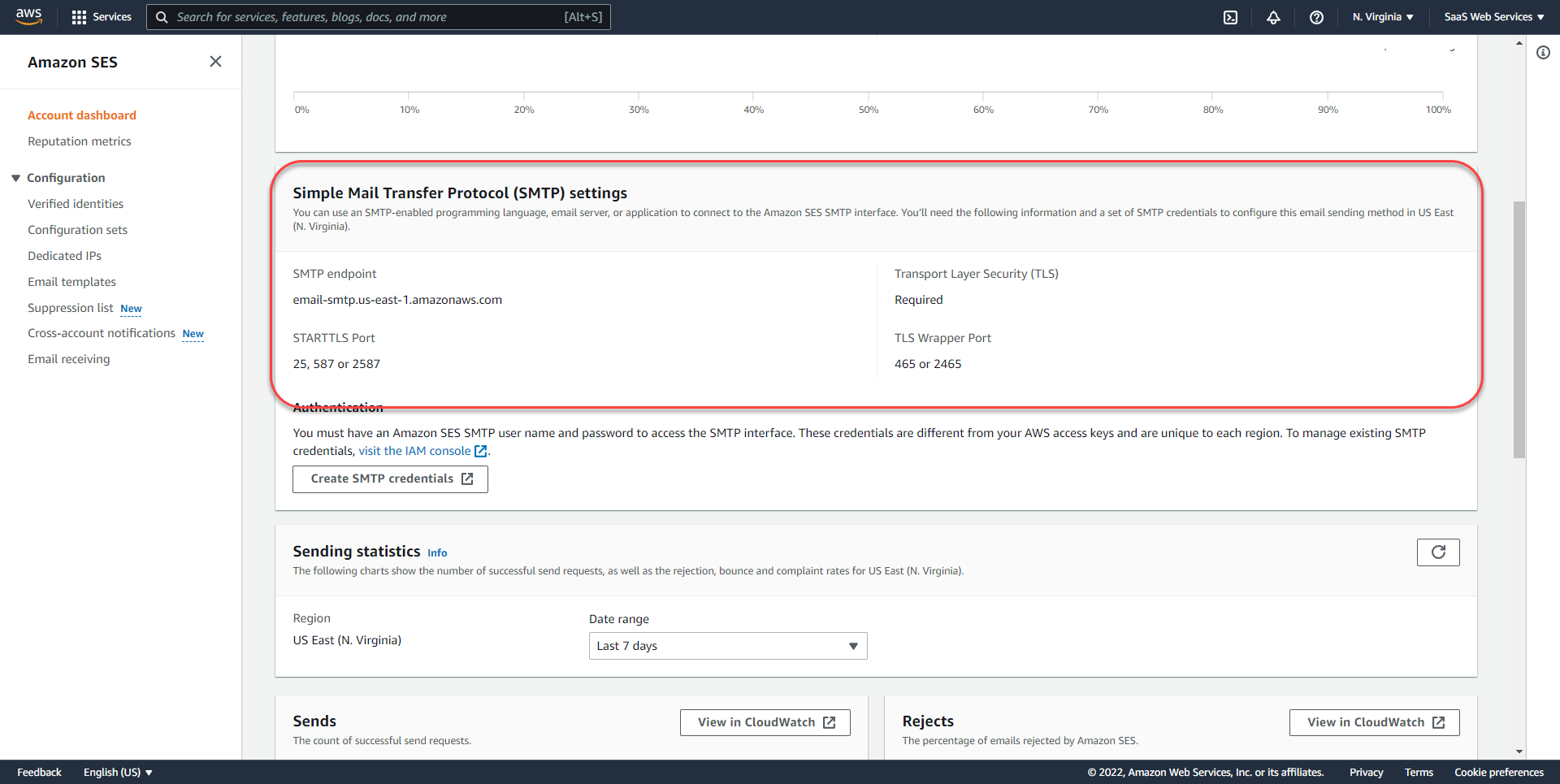Open the Privacy footer link

click(x=1366, y=772)
